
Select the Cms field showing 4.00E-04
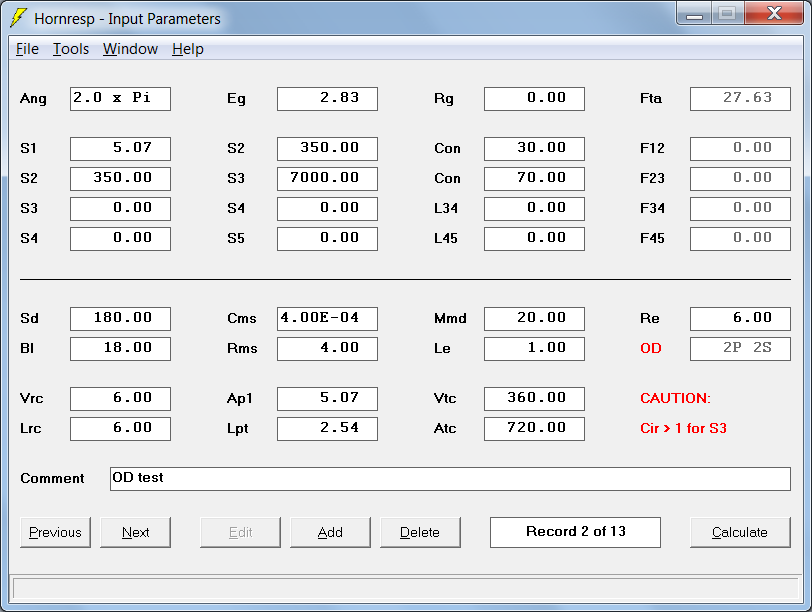pyautogui.click(x=327, y=319)
